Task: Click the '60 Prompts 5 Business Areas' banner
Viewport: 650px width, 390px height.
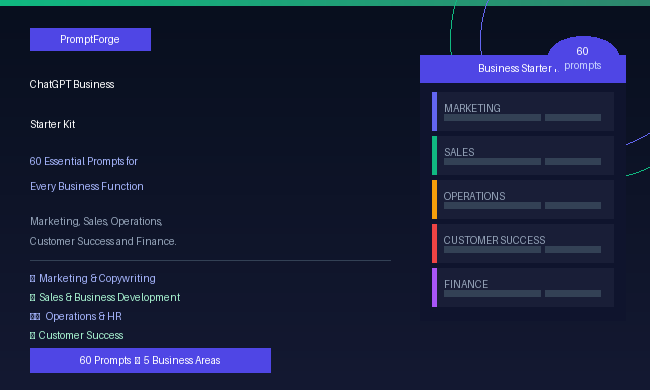Action: pos(150,360)
